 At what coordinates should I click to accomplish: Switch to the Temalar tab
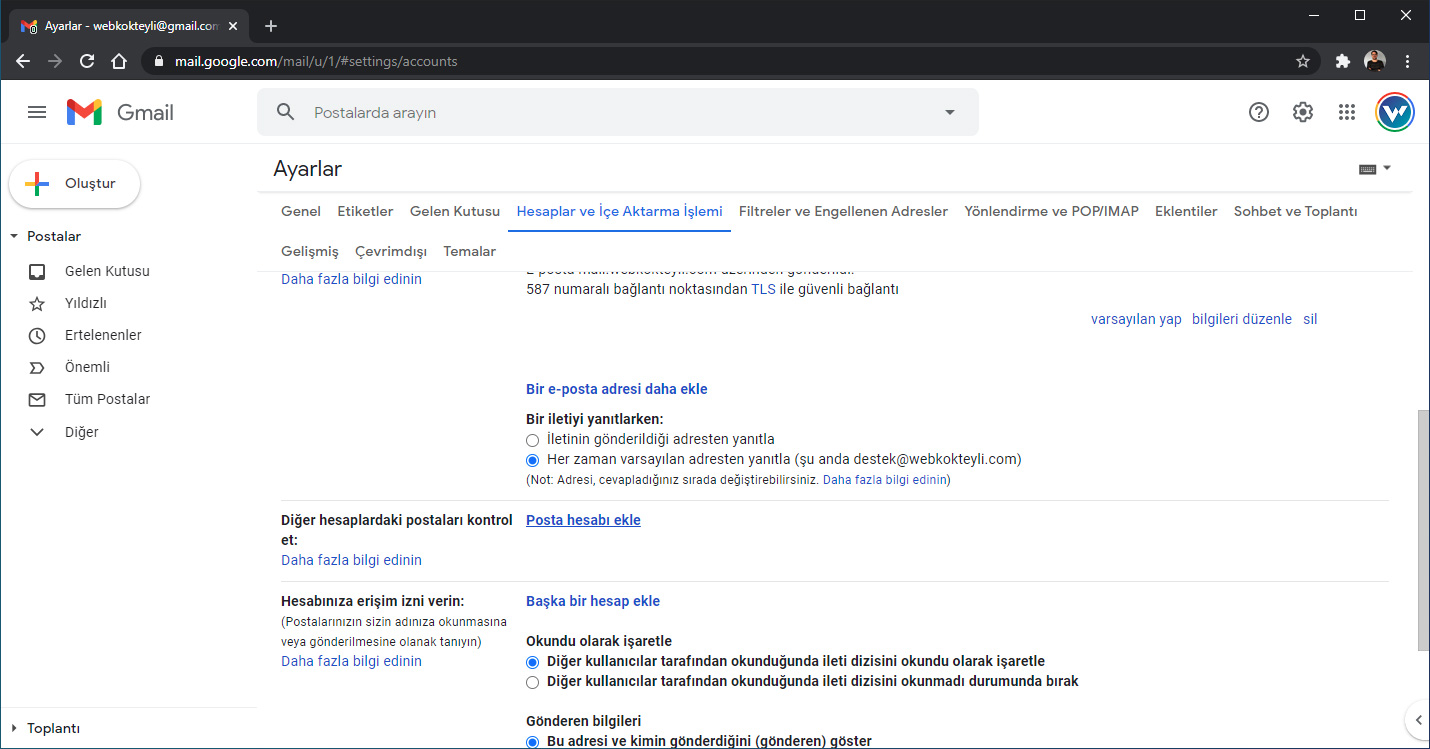point(469,251)
